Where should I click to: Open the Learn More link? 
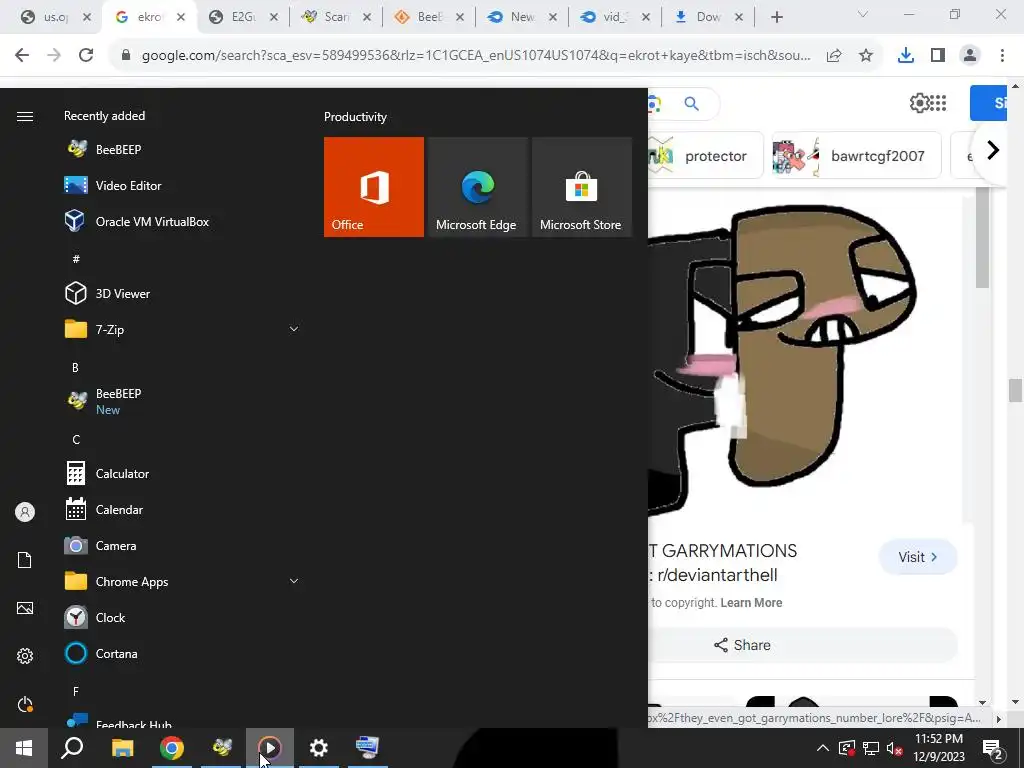pyautogui.click(x=751, y=602)
